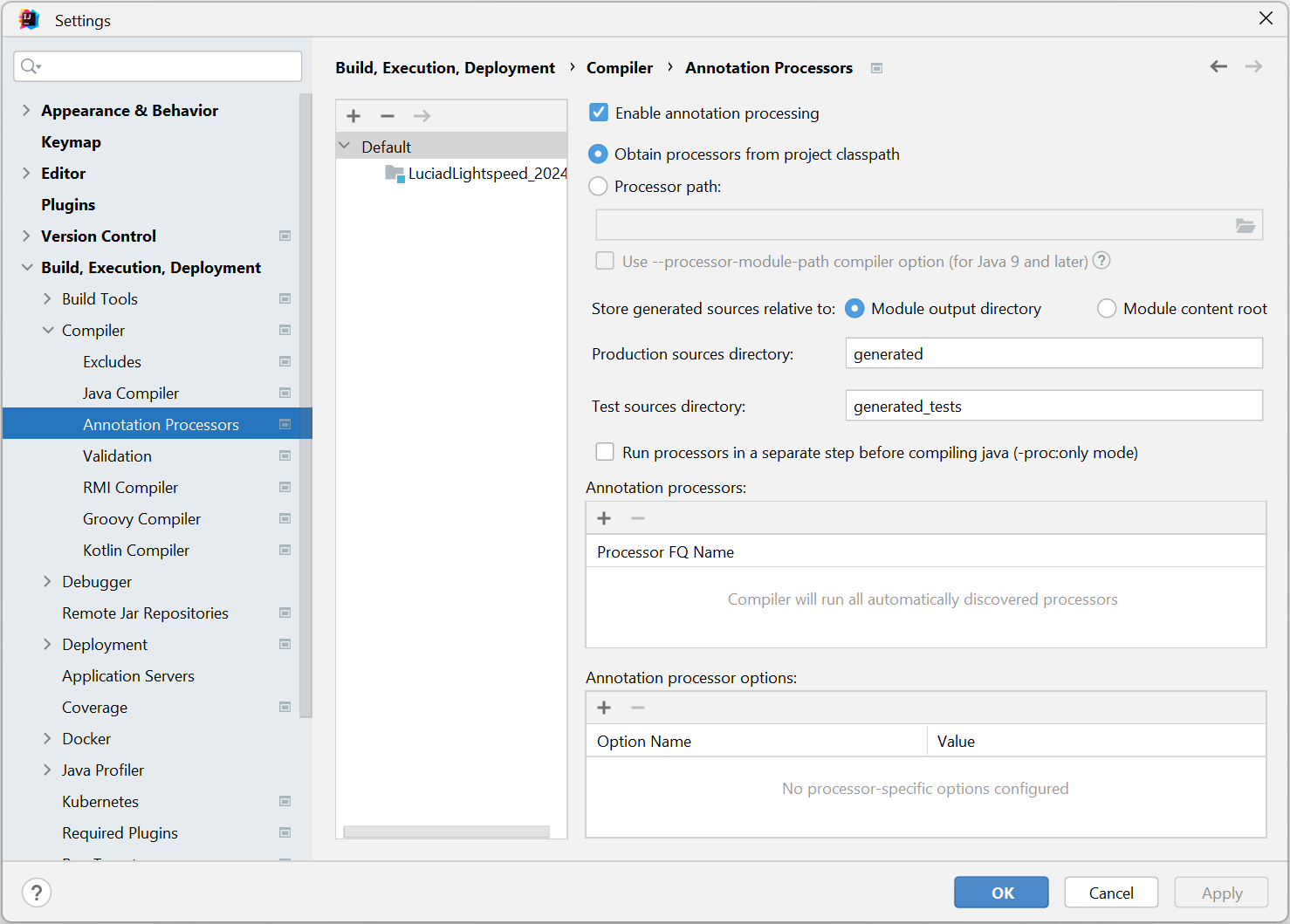Image resolution: width=1290 pixels, height=924 pixels.
Task: Remove selected profile with minus icon
Action: pyautogui.click(x=388, y=116)
